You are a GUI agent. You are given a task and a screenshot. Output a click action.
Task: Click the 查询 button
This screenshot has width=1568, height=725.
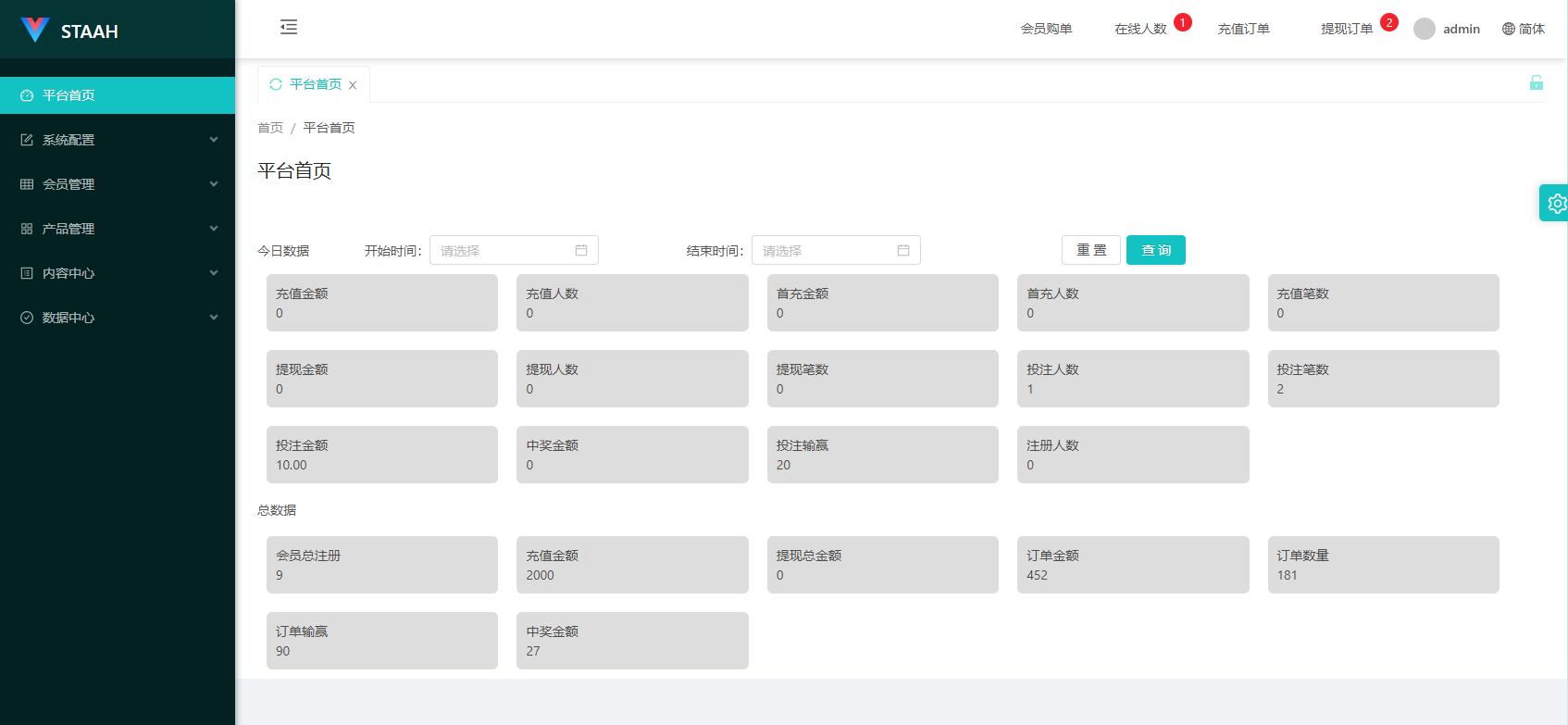pos(1156,250)
